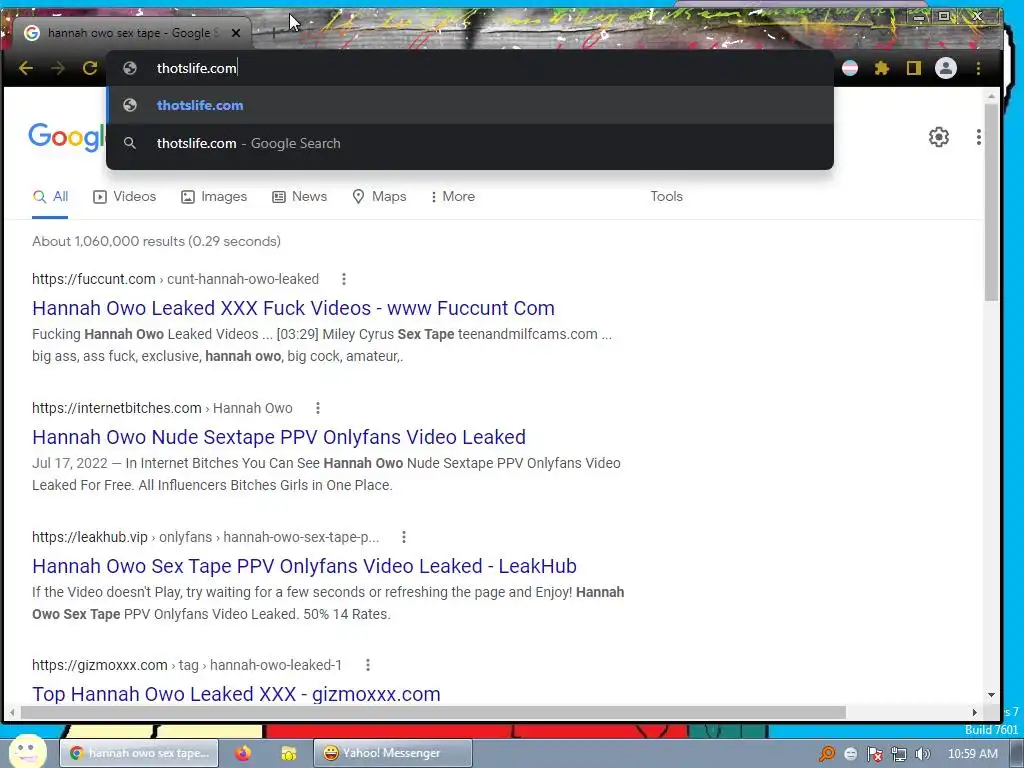Close the current Google search tab
The width and height of the screenshot is (1024, 768).
pyautogui.click(x=236, y=33)
